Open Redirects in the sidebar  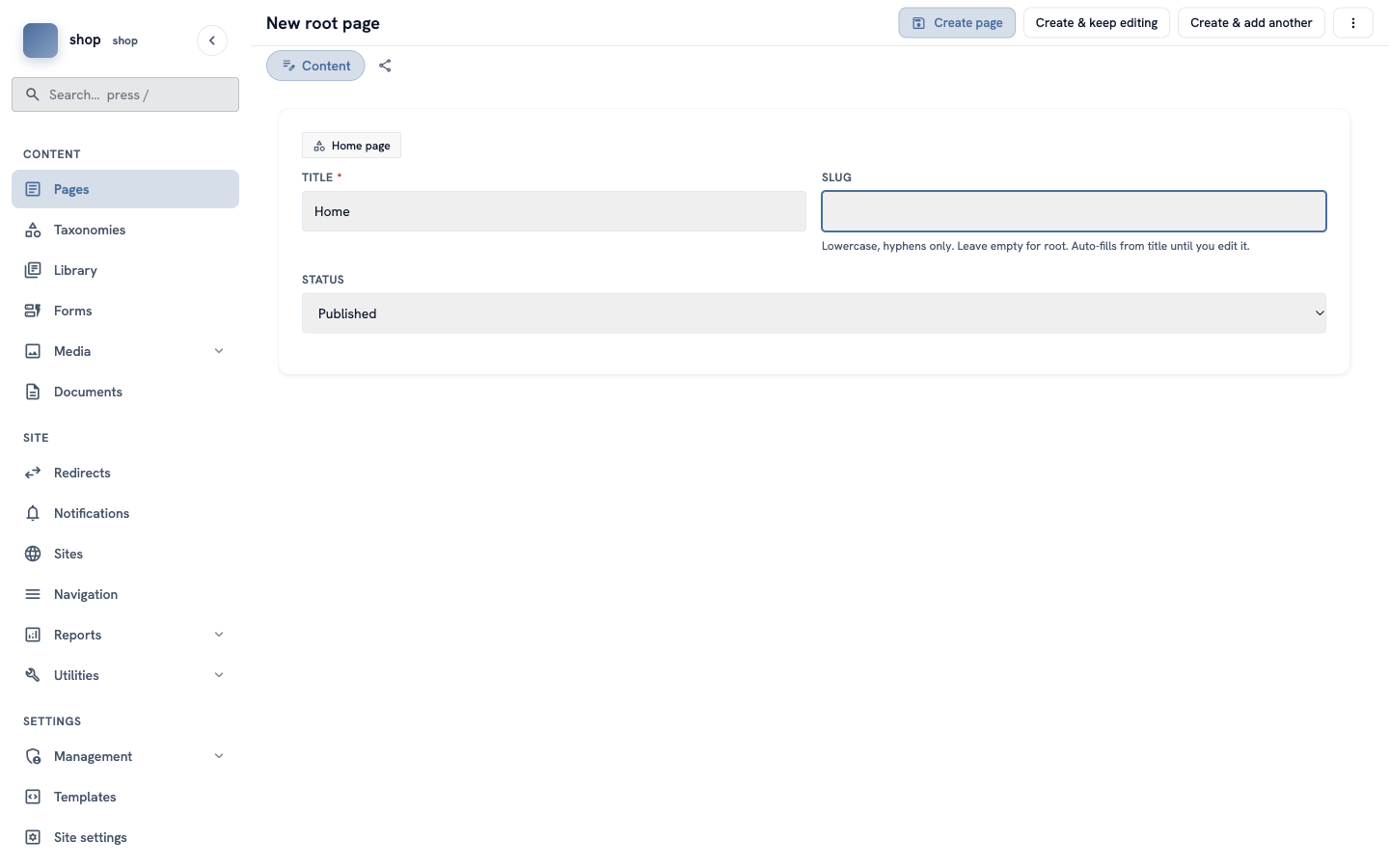(125, 473)
